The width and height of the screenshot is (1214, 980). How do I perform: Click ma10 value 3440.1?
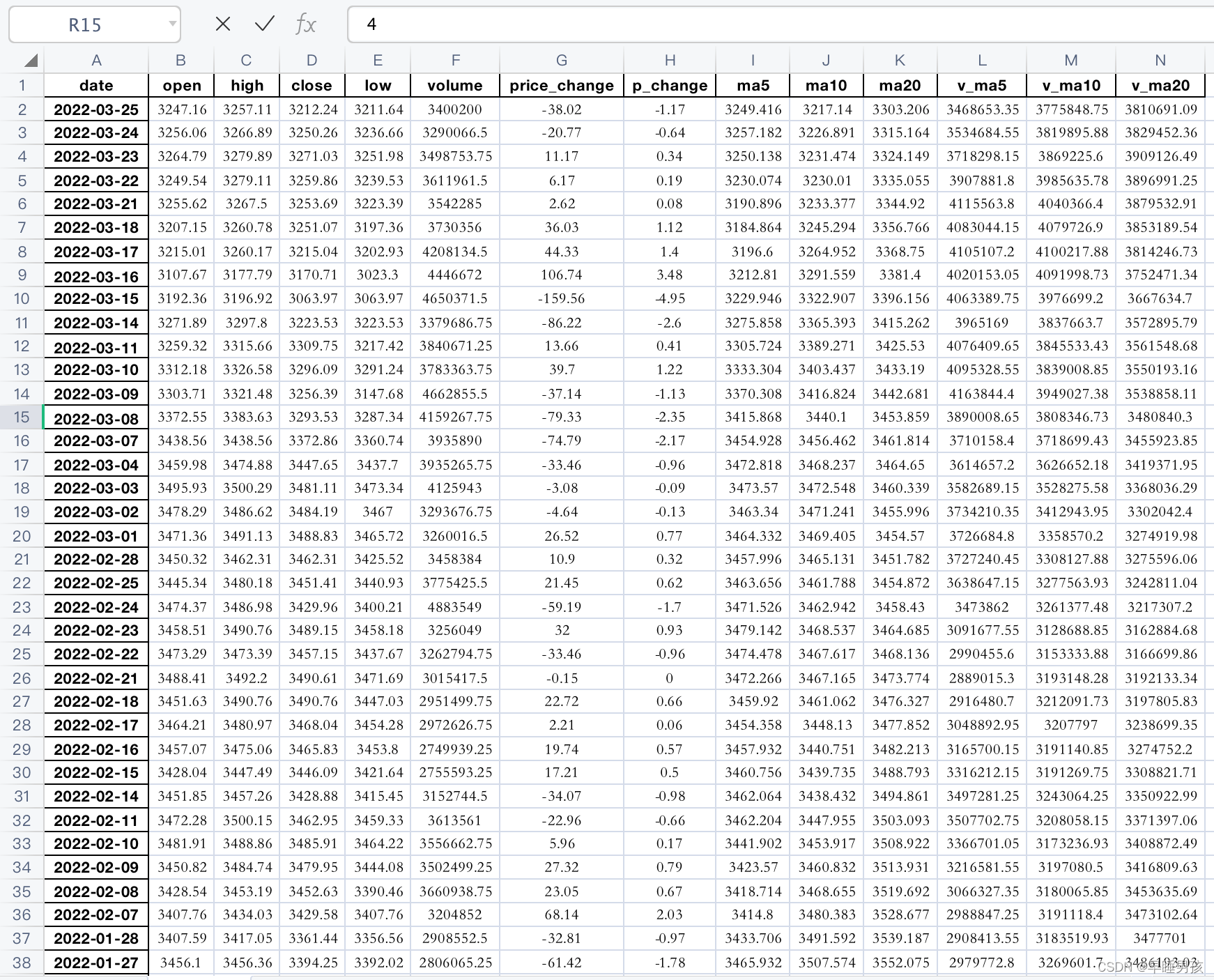[827, 417]
